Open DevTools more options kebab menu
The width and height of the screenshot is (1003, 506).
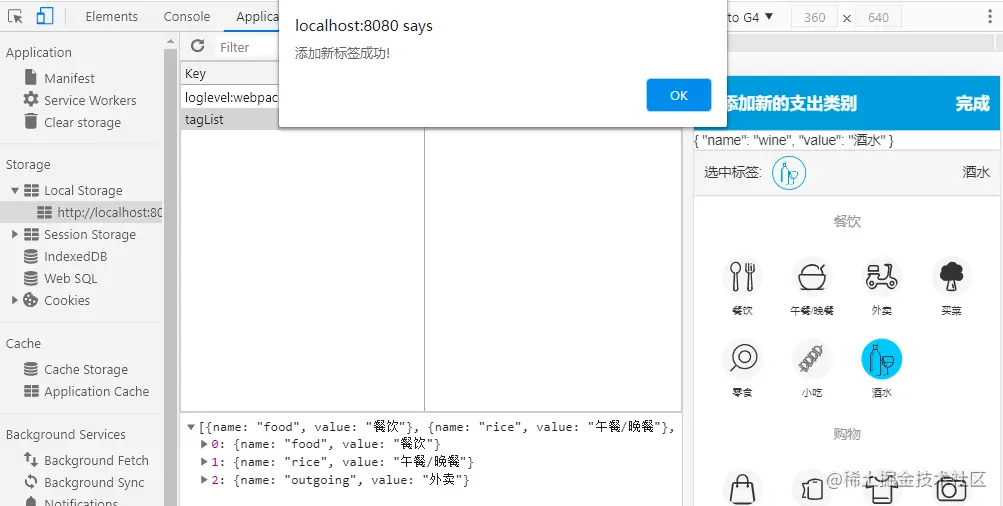tap(990, 17)
